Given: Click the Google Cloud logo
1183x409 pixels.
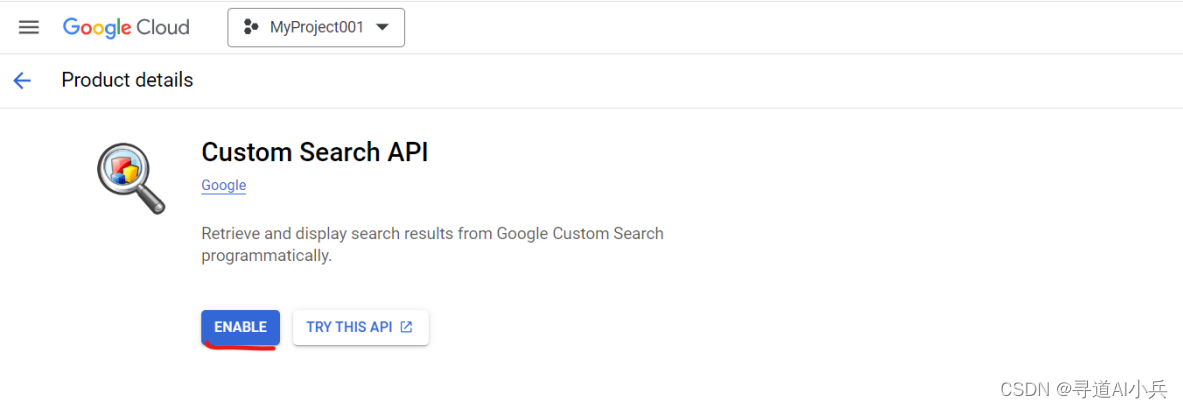Looking at the screenshot, I should pyautogui.click(x=126, y=27).
